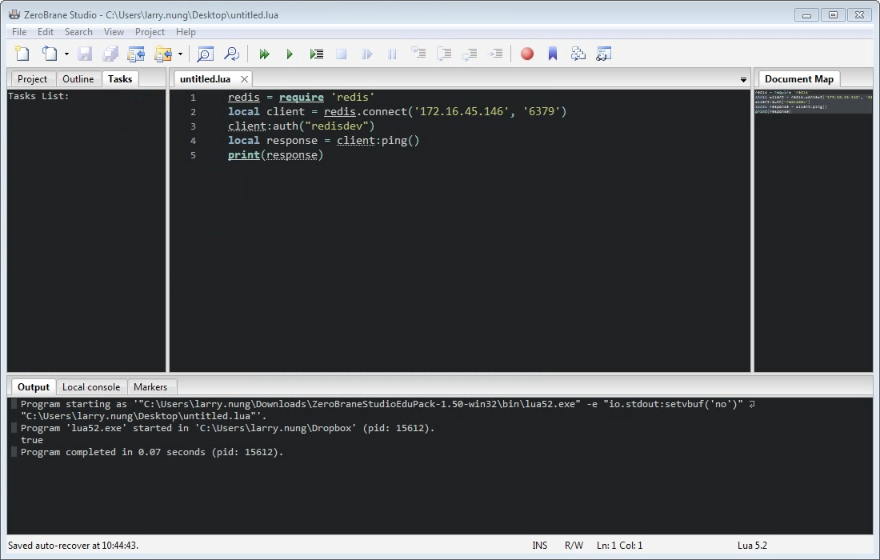
Task: Click the Find in files toolbar icon
Action: coord(231,54)
